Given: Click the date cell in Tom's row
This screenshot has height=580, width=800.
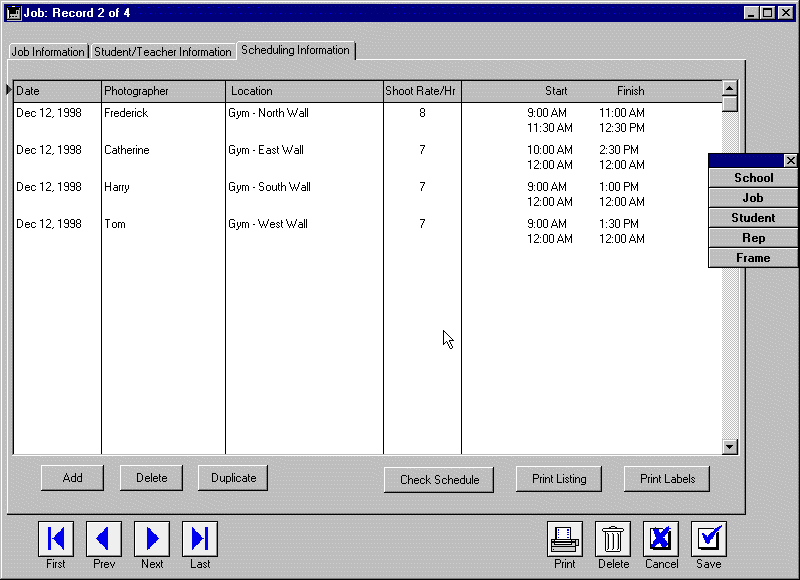Looking at the screenshot, I should 49,224.
